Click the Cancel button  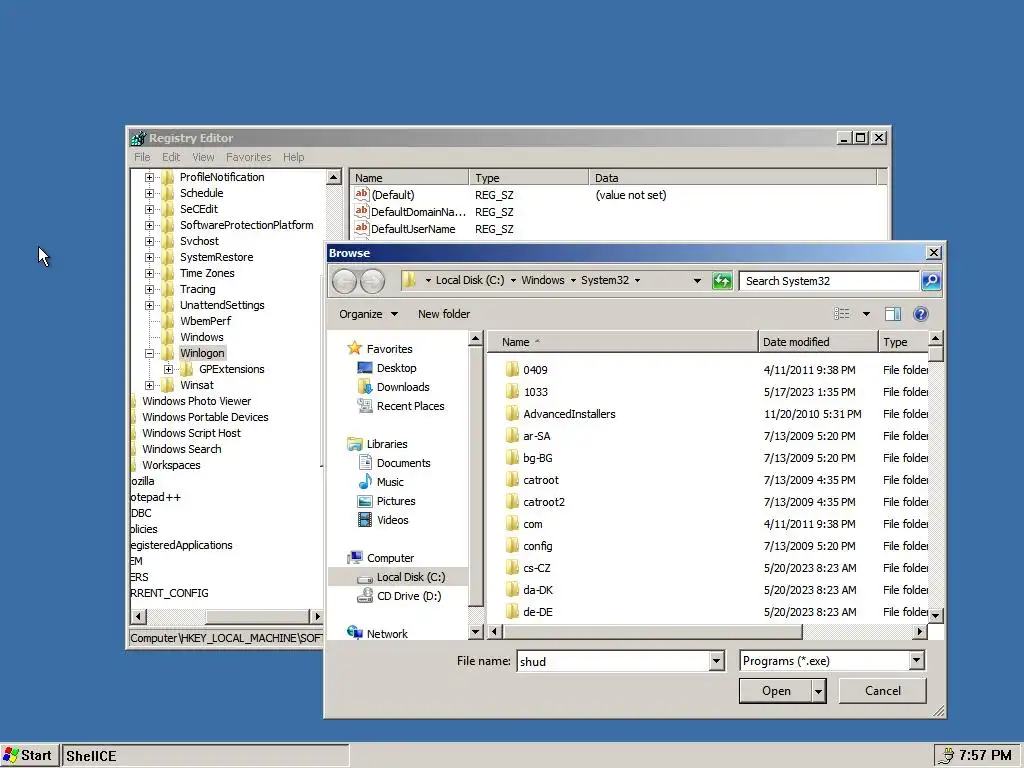[882, 691]
